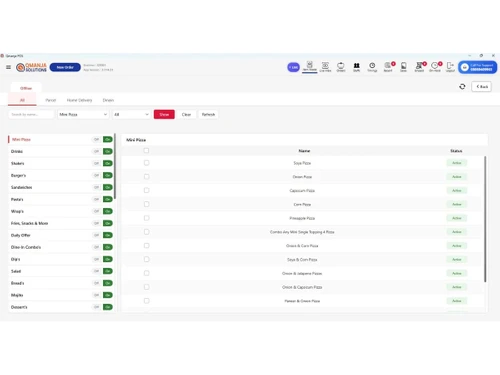Viewport: 500px width, 375px height.
Task: Click the Omanja Solutions logo
Action: (x=31, y=67)
